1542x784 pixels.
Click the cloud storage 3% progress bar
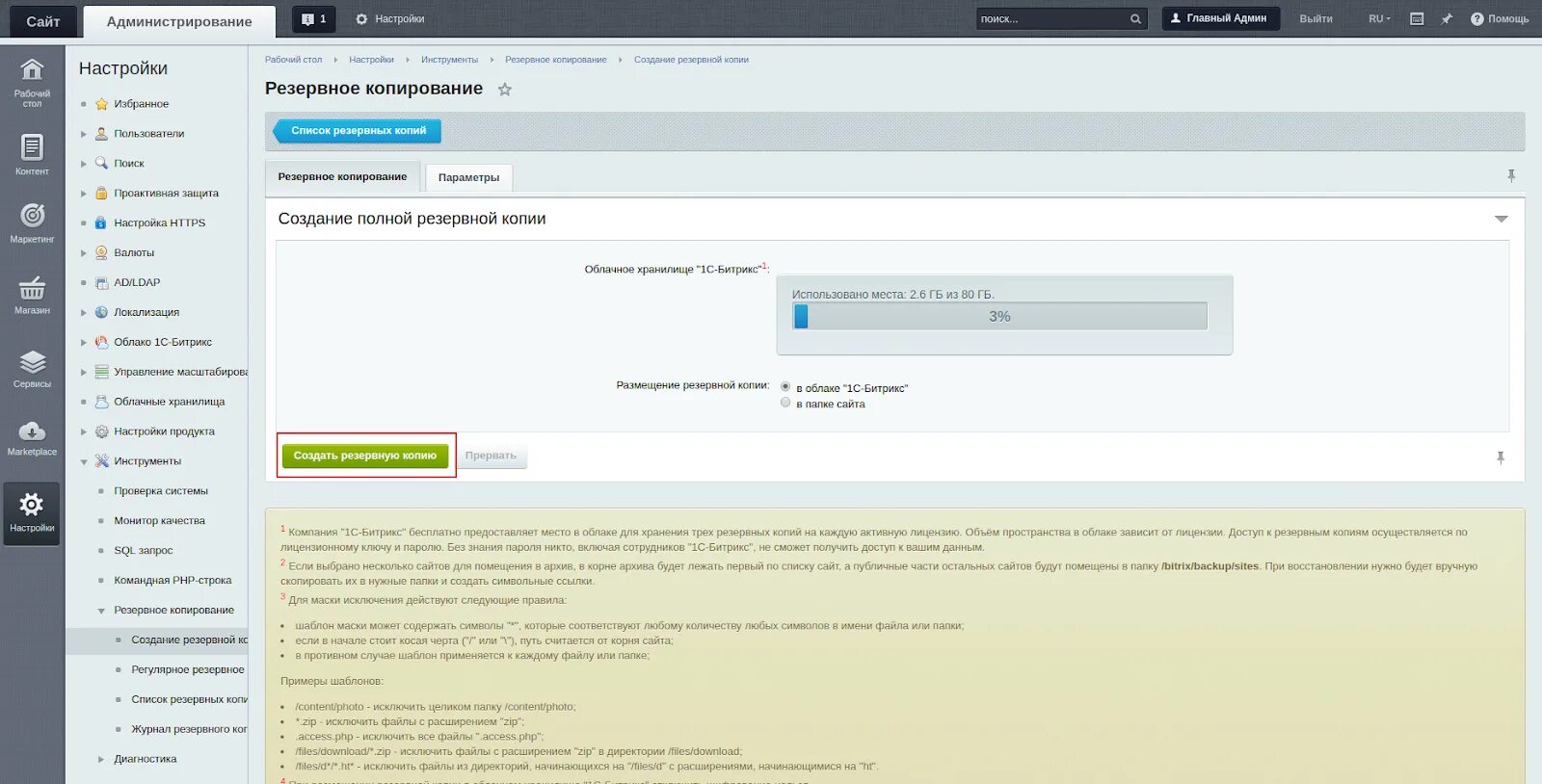coord(999,317)
